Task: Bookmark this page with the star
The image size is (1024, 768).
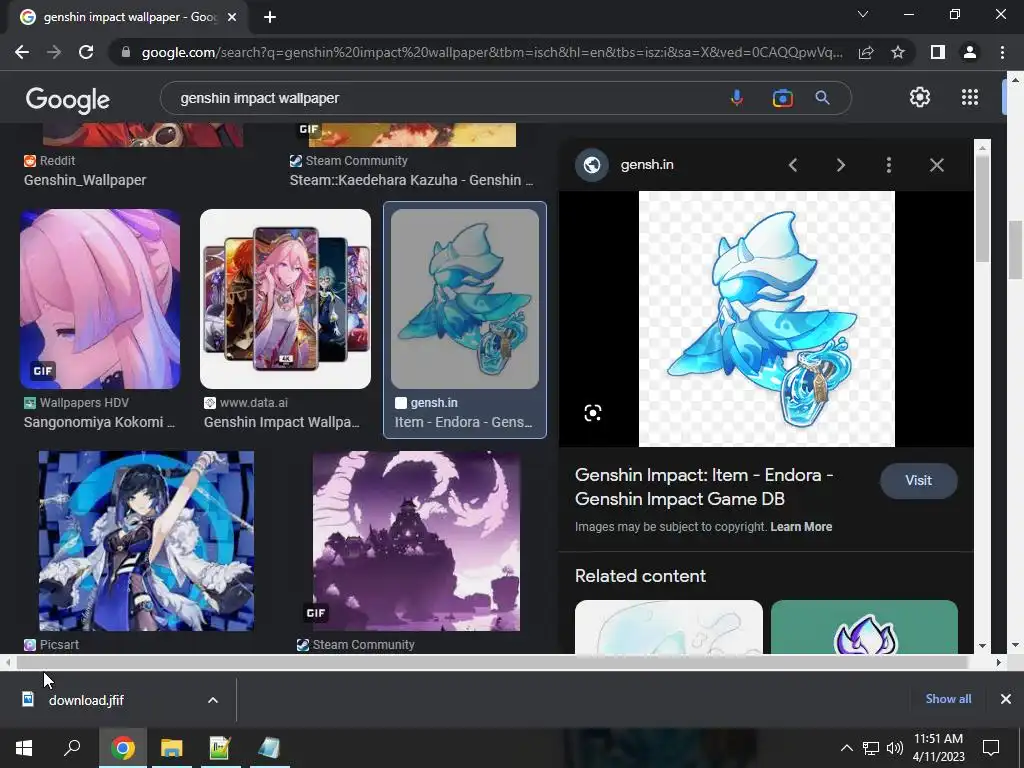Action: (x=898, y=52)
